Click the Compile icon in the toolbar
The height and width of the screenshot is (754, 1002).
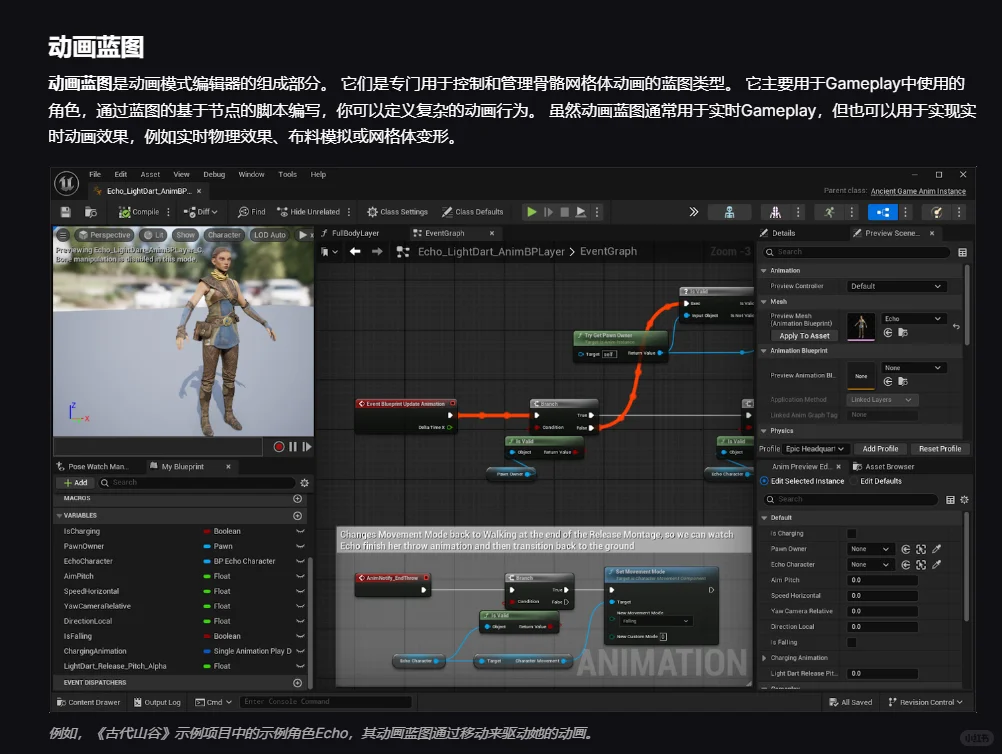[x=125, y=211]
